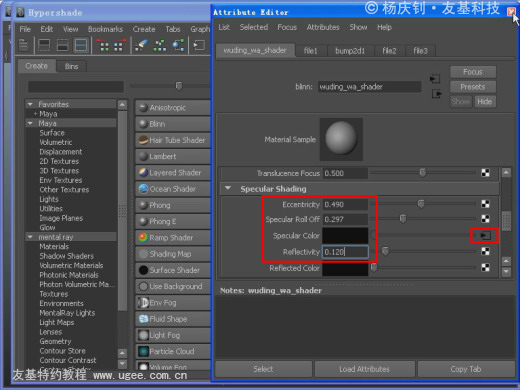520x390 pixels.
Task: Click the Specular Color connection arrow icon
Action: pyautogui.click(x=485, y=235)
